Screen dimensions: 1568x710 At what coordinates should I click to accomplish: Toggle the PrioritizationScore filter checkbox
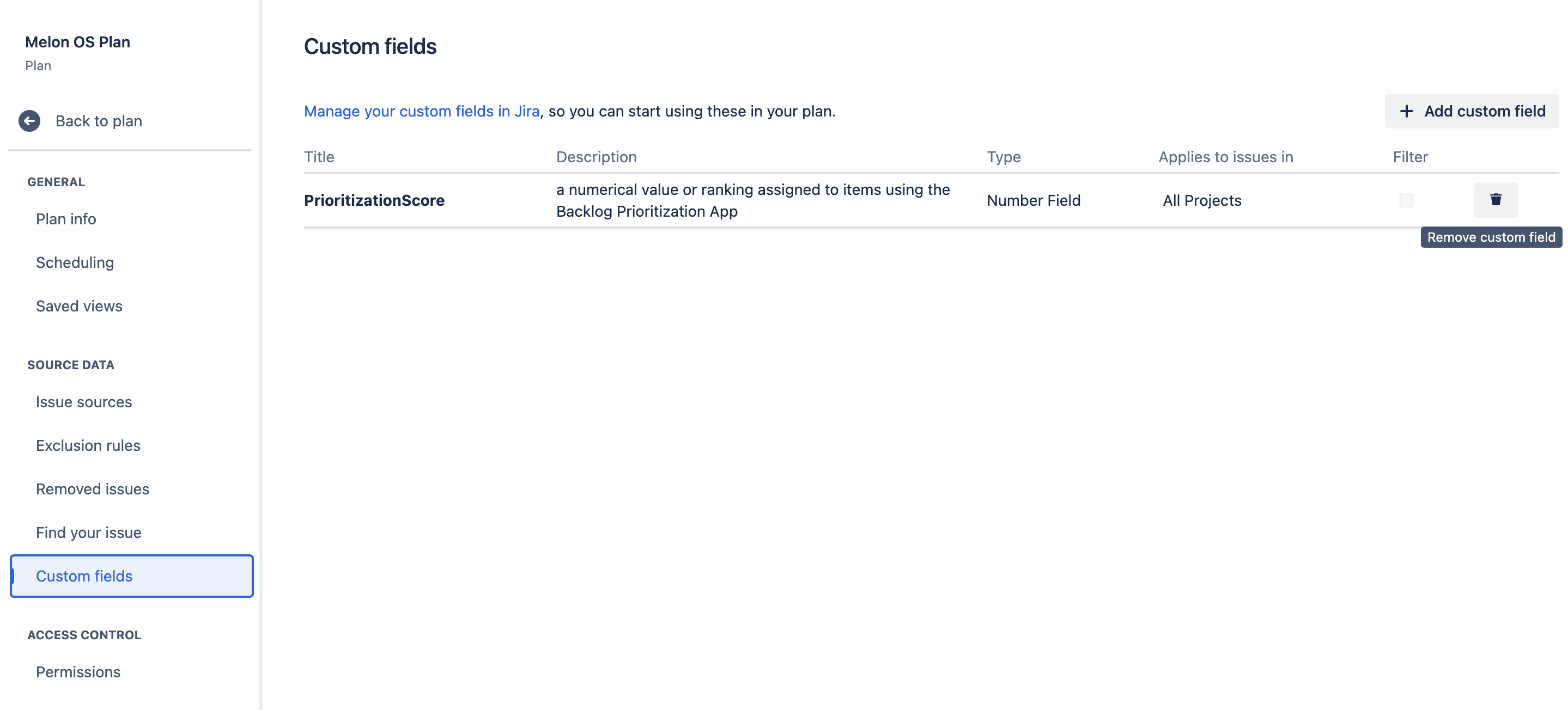[x=1406, y=200]
